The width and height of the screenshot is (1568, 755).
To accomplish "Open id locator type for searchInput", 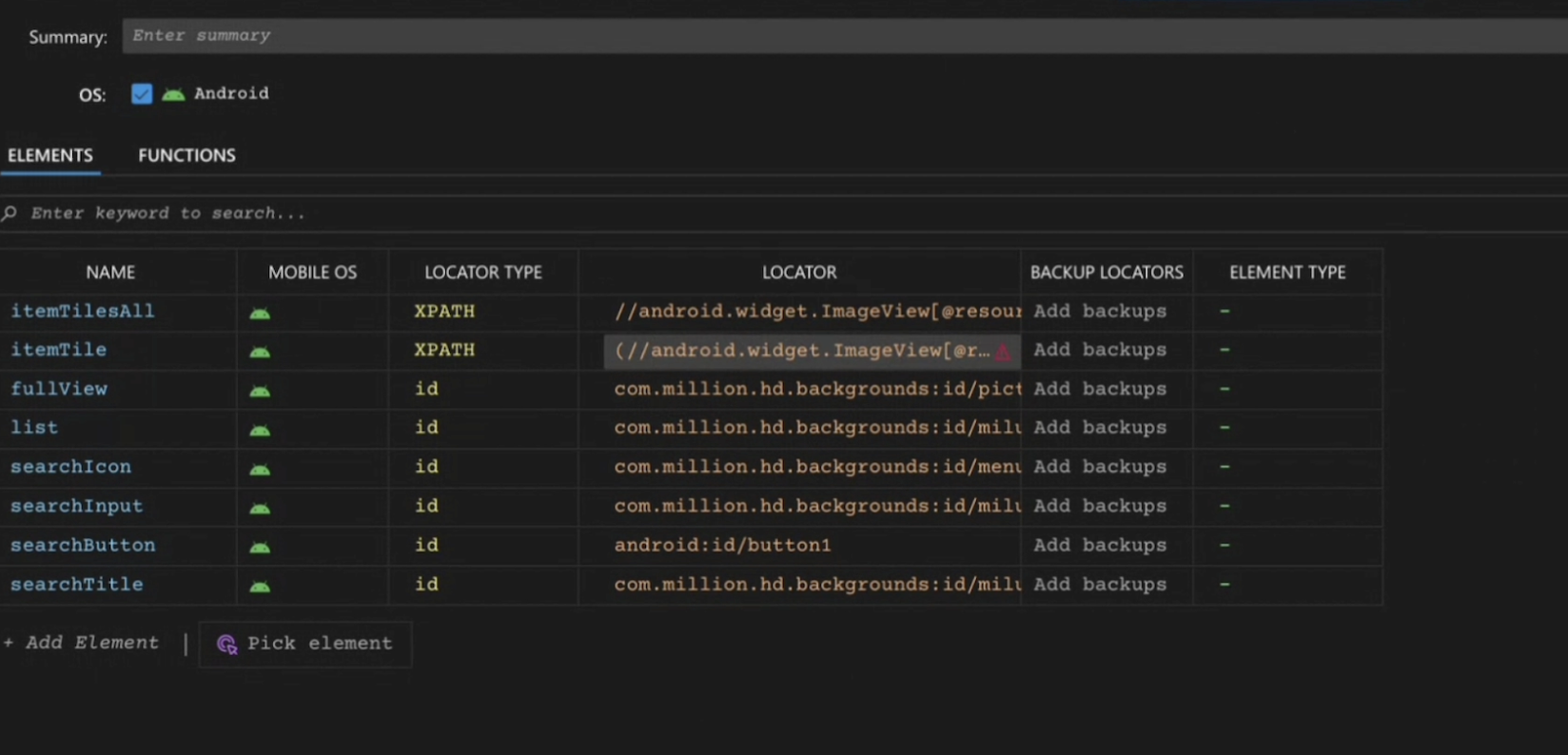I will pos(426,506).
